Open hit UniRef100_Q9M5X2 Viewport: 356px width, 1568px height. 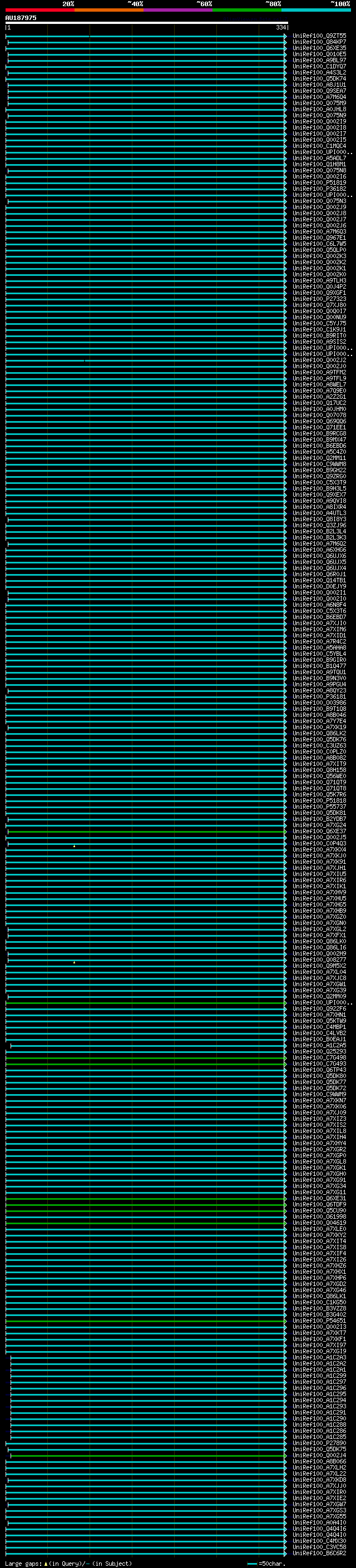(x=319, y=966)
